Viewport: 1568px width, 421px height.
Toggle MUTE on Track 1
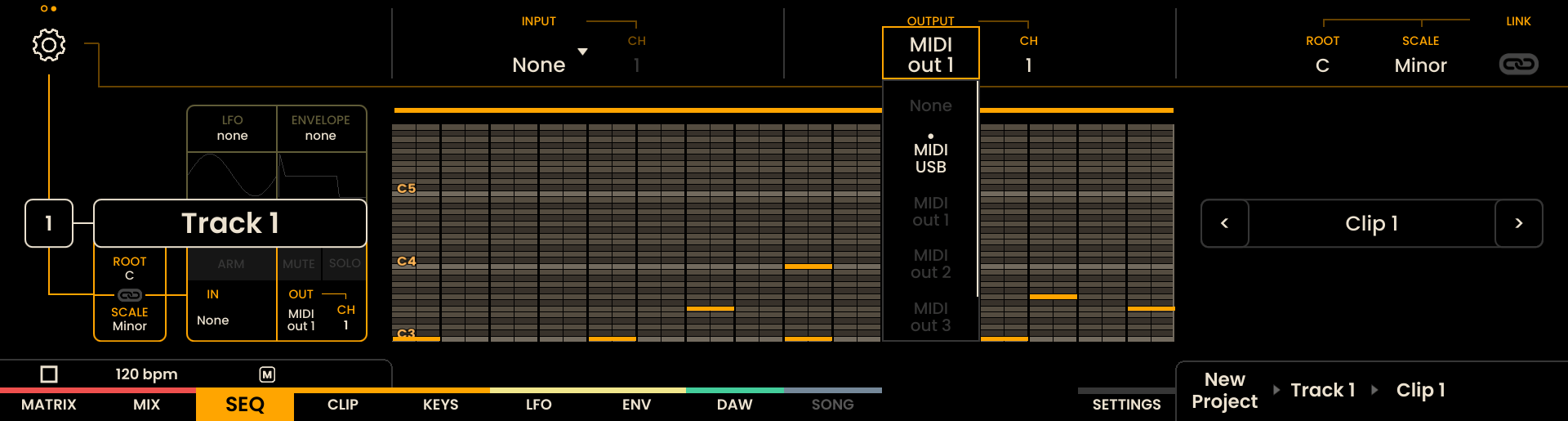pyautogui.click(x=299, y=264)
